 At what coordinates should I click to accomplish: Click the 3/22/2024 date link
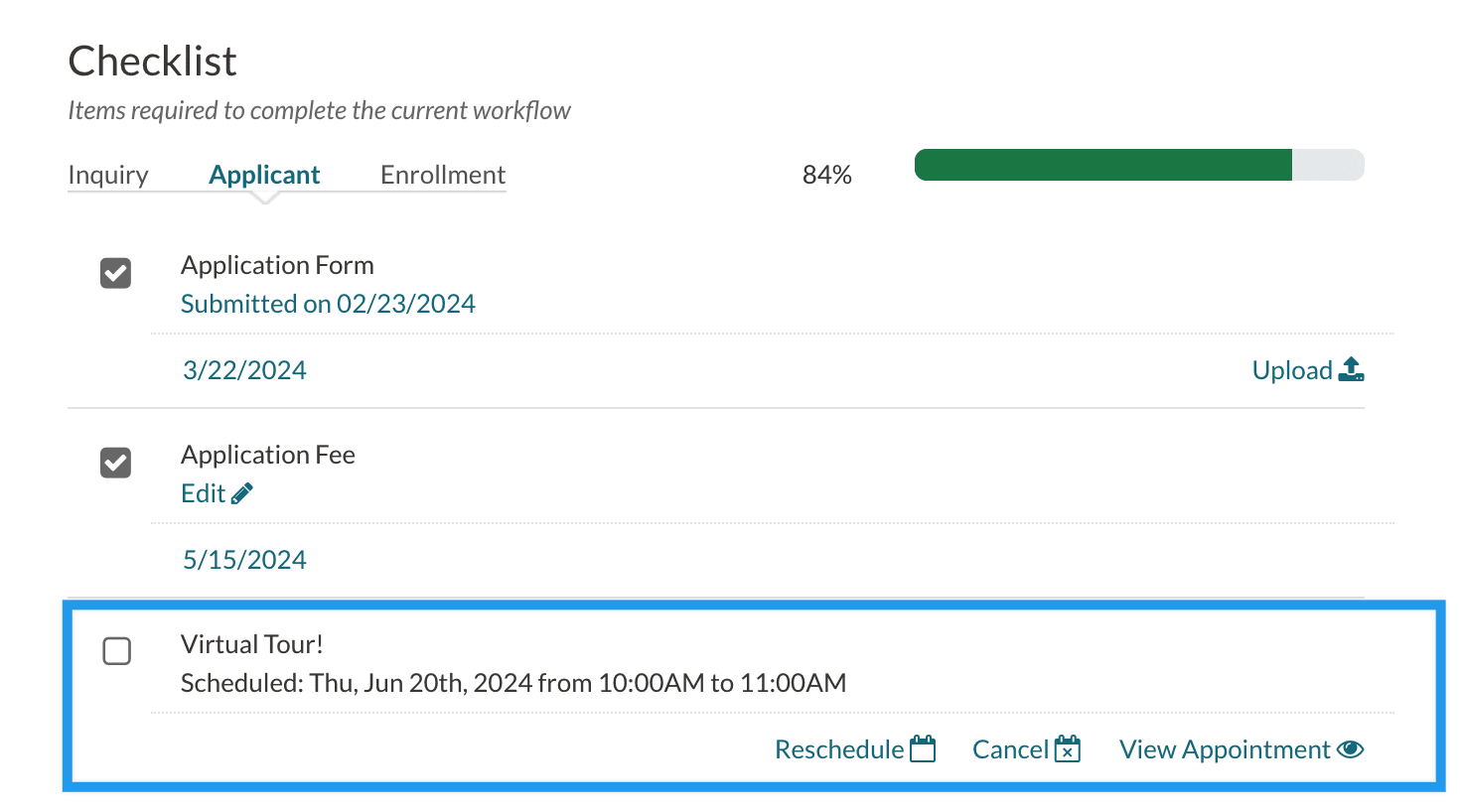pyautogui.click(x=244, y=370)
